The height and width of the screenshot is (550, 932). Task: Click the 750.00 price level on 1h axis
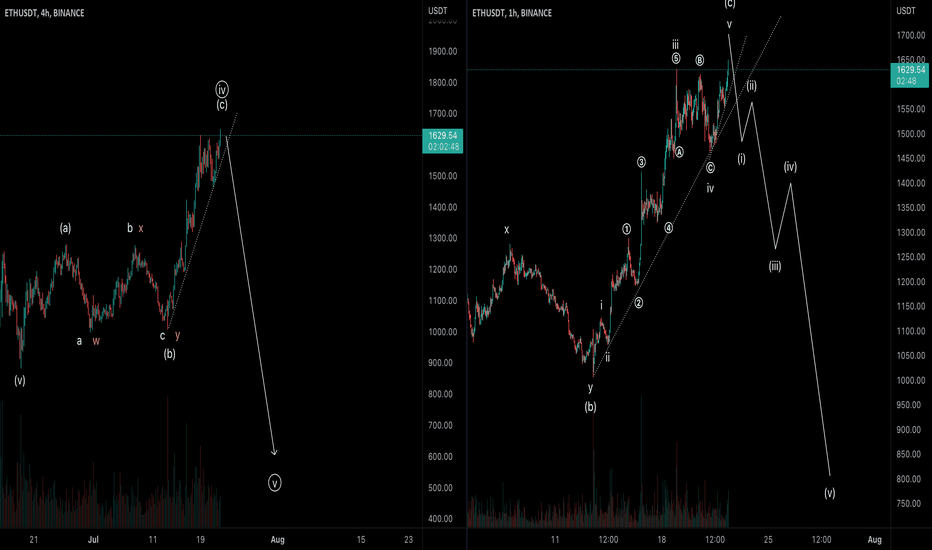tap(911, 504)
